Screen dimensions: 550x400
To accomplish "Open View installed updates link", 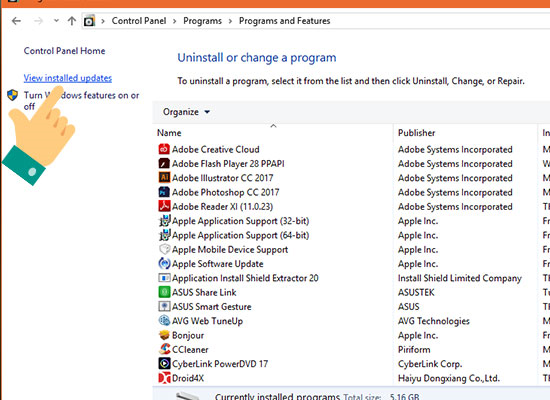I will tap(68, 78).
